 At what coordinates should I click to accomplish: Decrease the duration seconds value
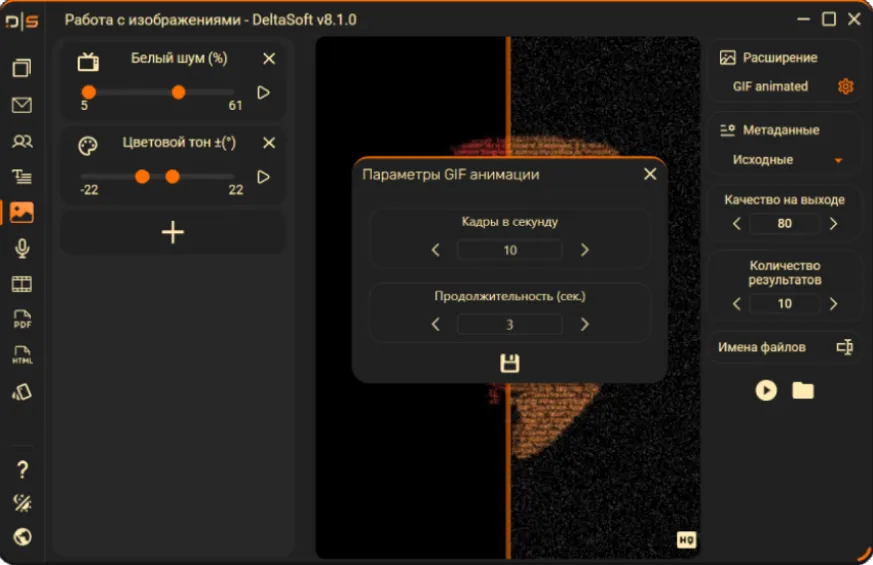click(x=435, y=325)
